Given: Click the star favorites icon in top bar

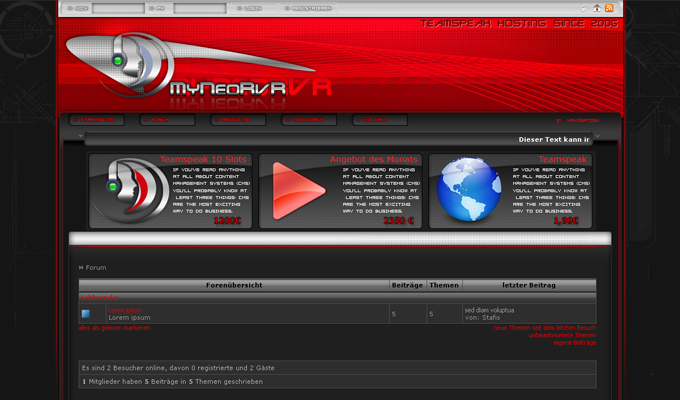Looking at the screenshot, I should tap(584, 8).
